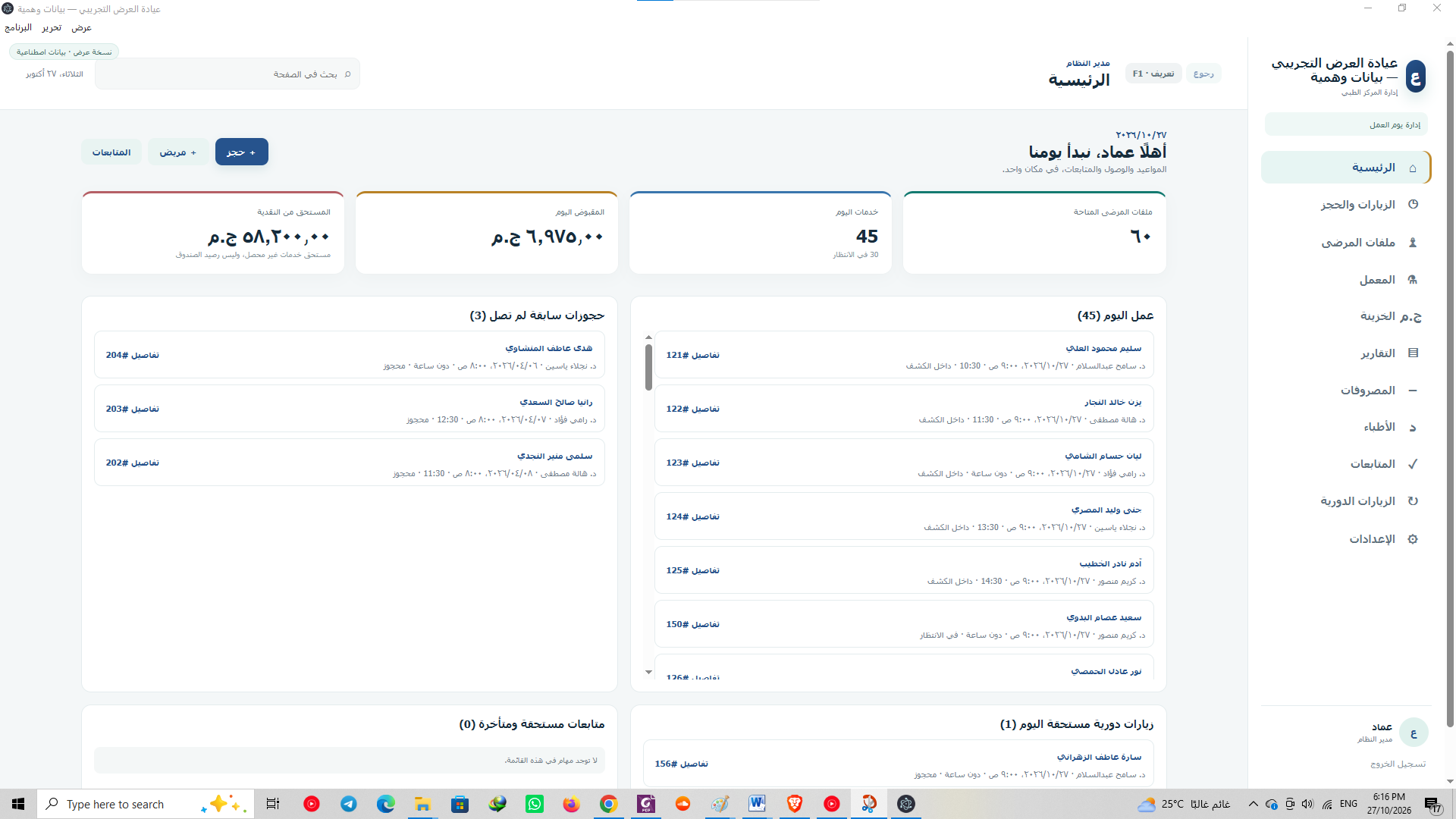Click patient name آدم نادر الخطيب
The height and width of the screenshot is (819, 1456).
1110,563
